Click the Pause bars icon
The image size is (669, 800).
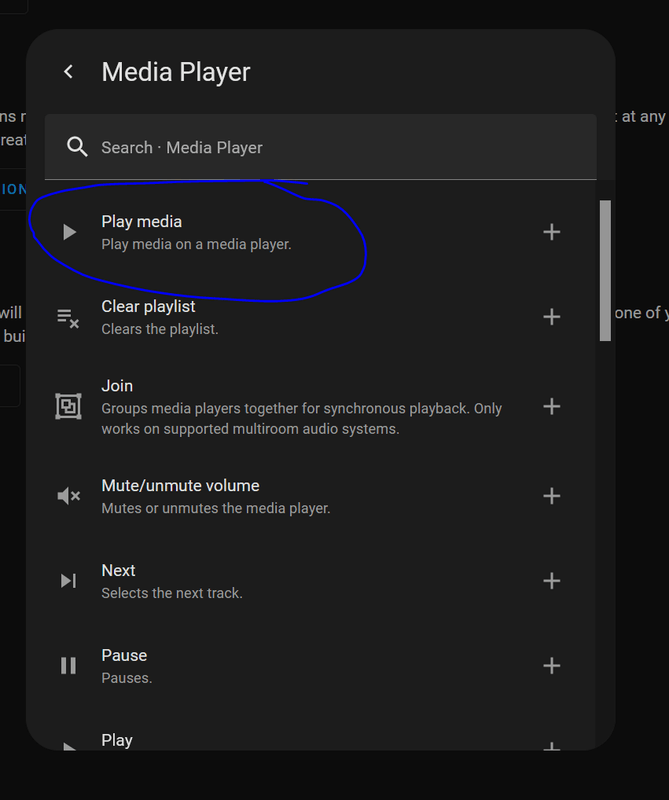point(68,666)
